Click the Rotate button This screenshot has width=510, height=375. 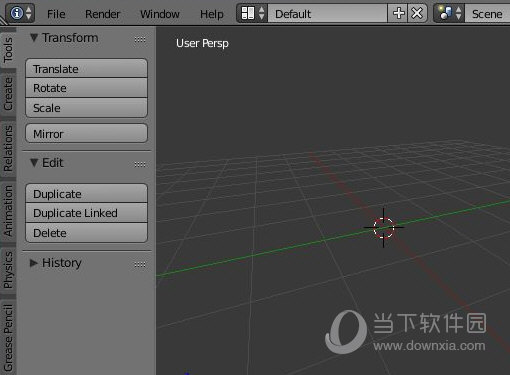tap(86, 88)
